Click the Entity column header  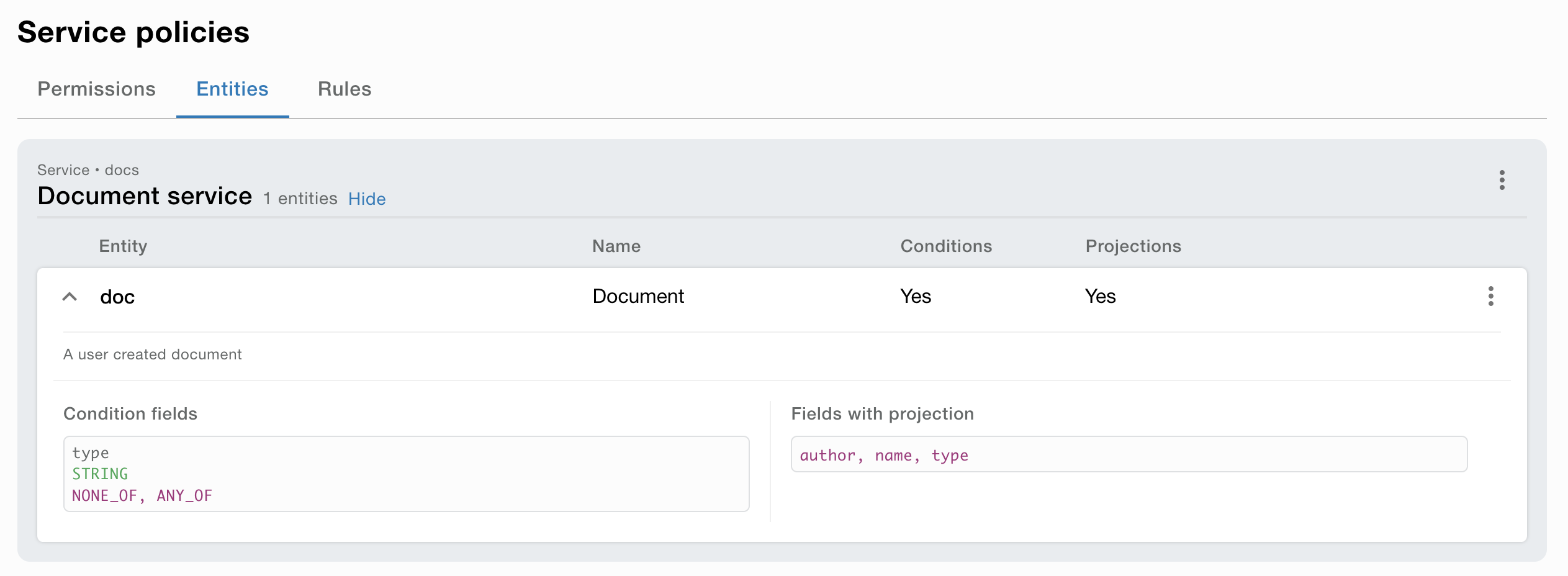pyautogui.click(x=123, y=246)
